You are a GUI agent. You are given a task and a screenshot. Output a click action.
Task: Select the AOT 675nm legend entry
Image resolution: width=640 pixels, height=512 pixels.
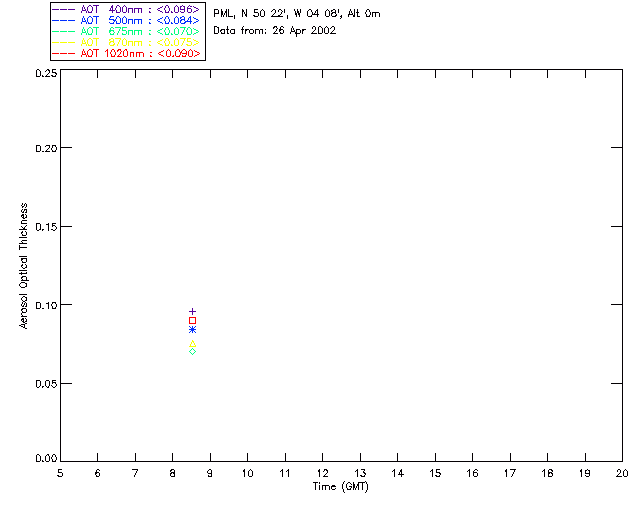[x=126, y=31]
